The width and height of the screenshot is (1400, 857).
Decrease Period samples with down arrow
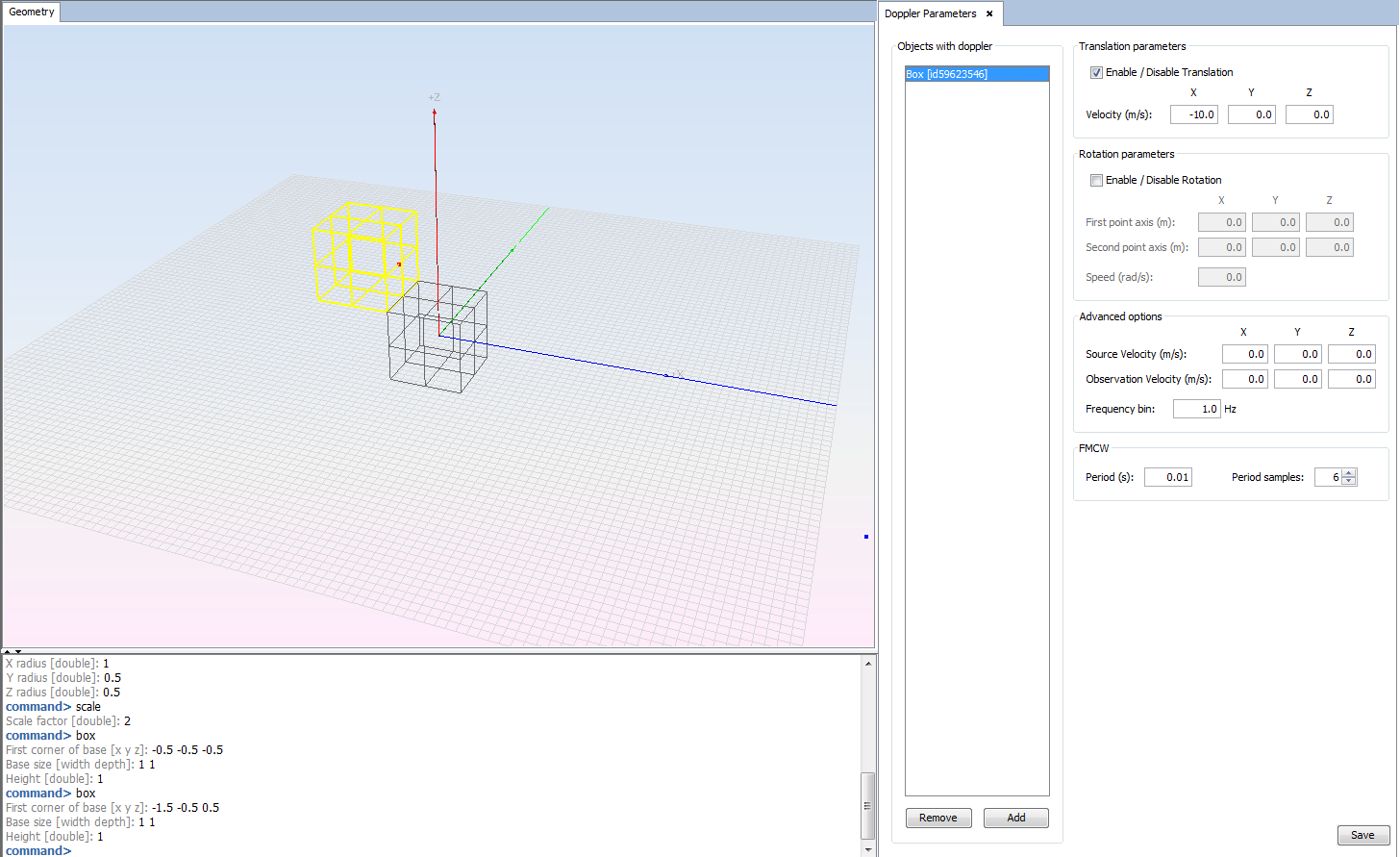click(x=1349, y=482)
